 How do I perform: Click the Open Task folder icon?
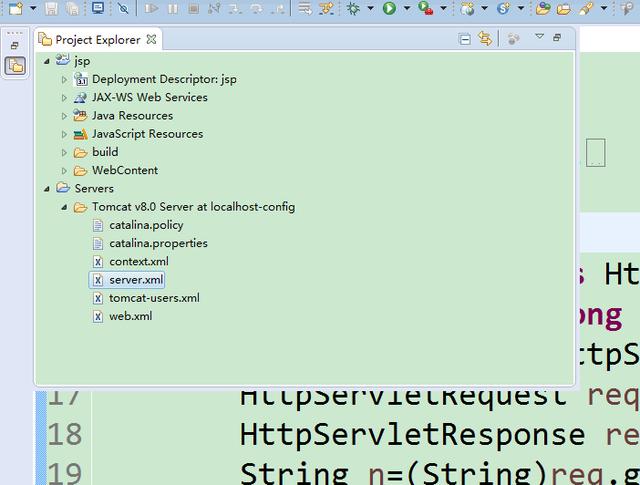(x=564, y=9)
